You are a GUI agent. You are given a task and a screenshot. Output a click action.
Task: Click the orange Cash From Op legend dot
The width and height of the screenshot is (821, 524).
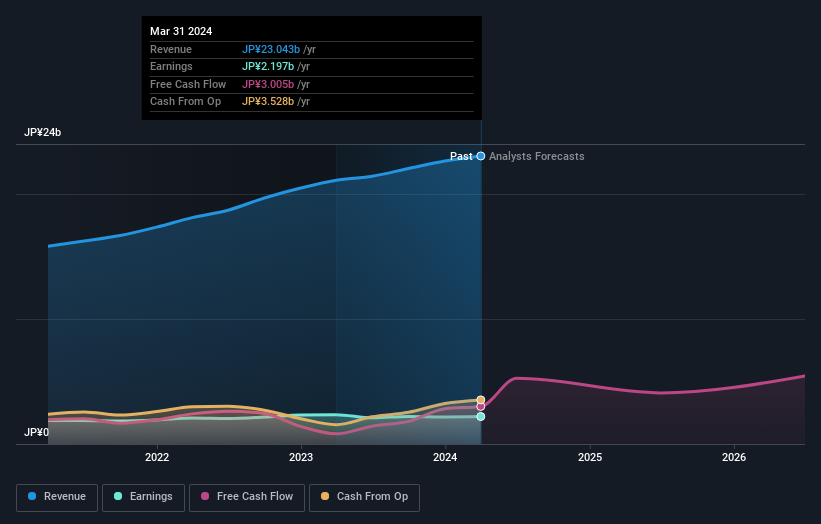[325, 496]
